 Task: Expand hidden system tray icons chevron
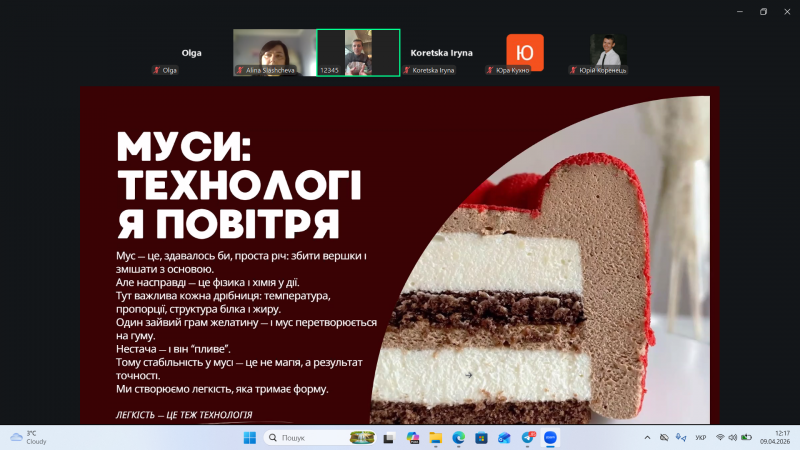[x=645, y=438]
